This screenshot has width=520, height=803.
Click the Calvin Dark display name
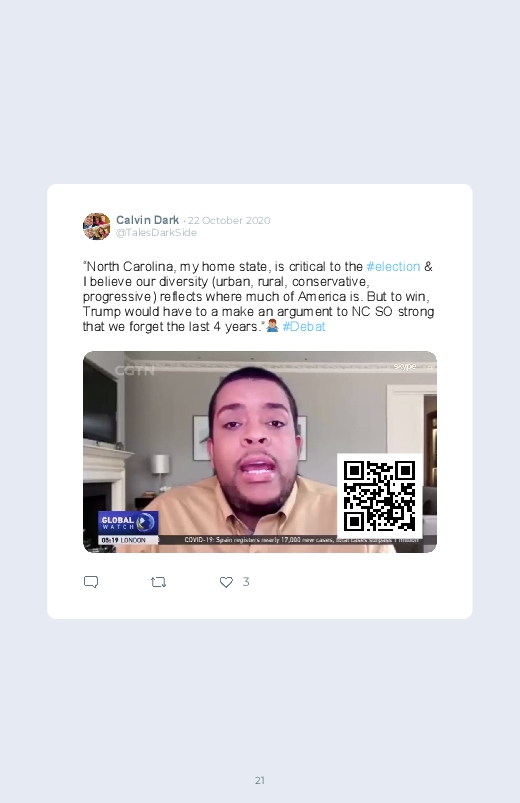pos(147,220)
